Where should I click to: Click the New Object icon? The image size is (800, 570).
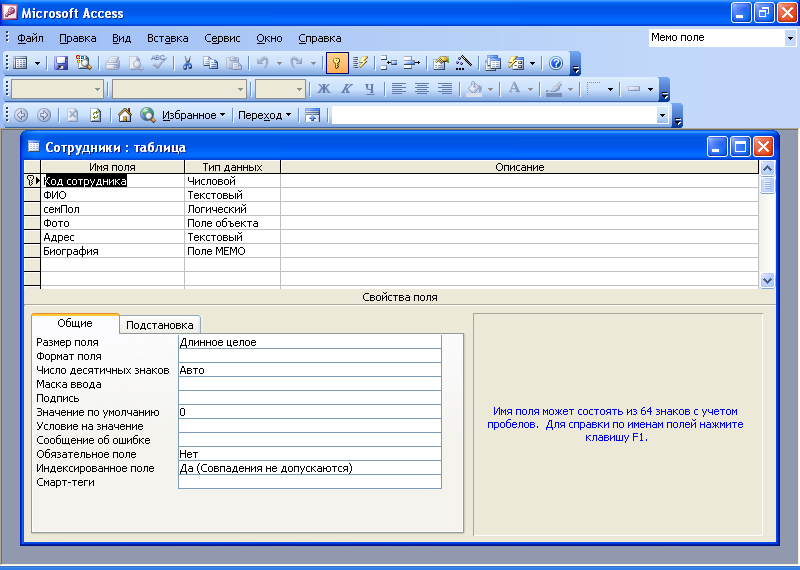[516, 63]
